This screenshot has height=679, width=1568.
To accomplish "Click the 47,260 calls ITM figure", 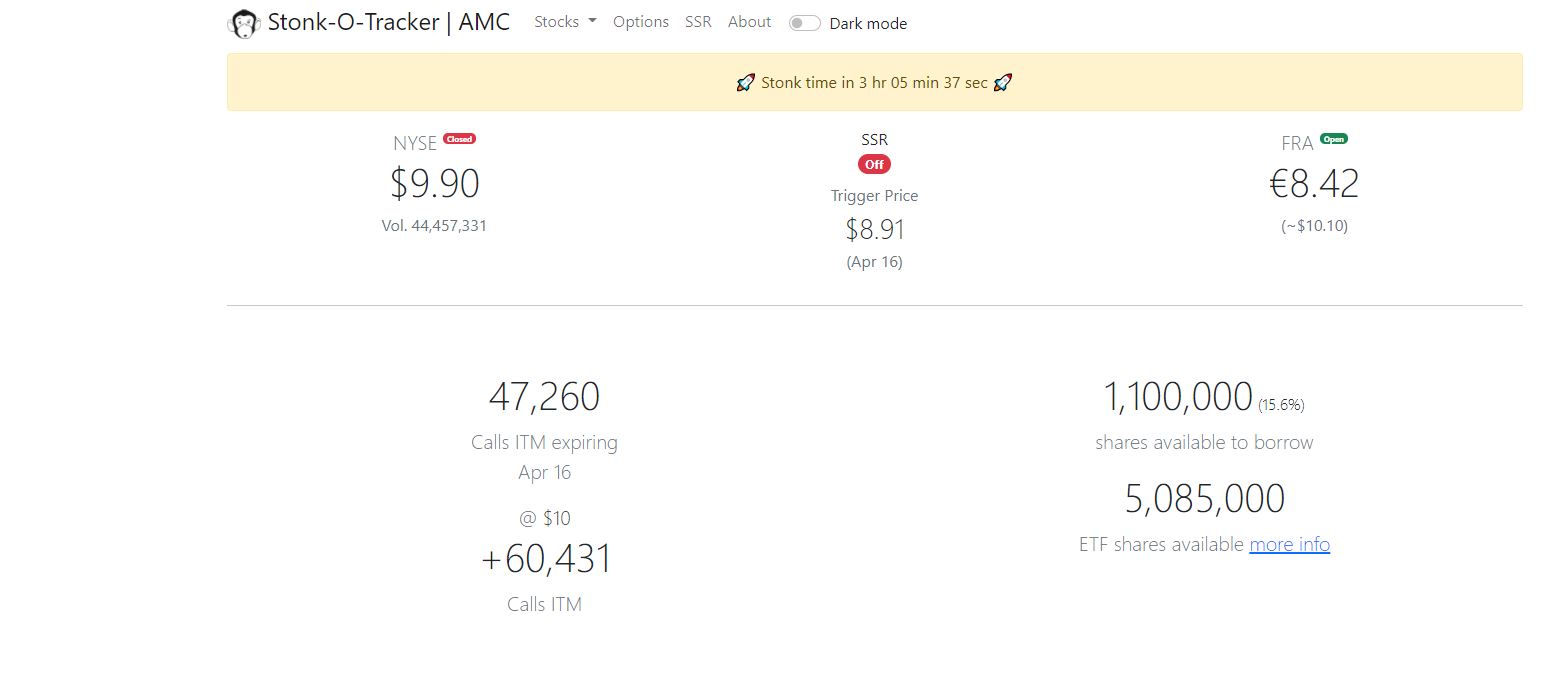I will point(544,397).
